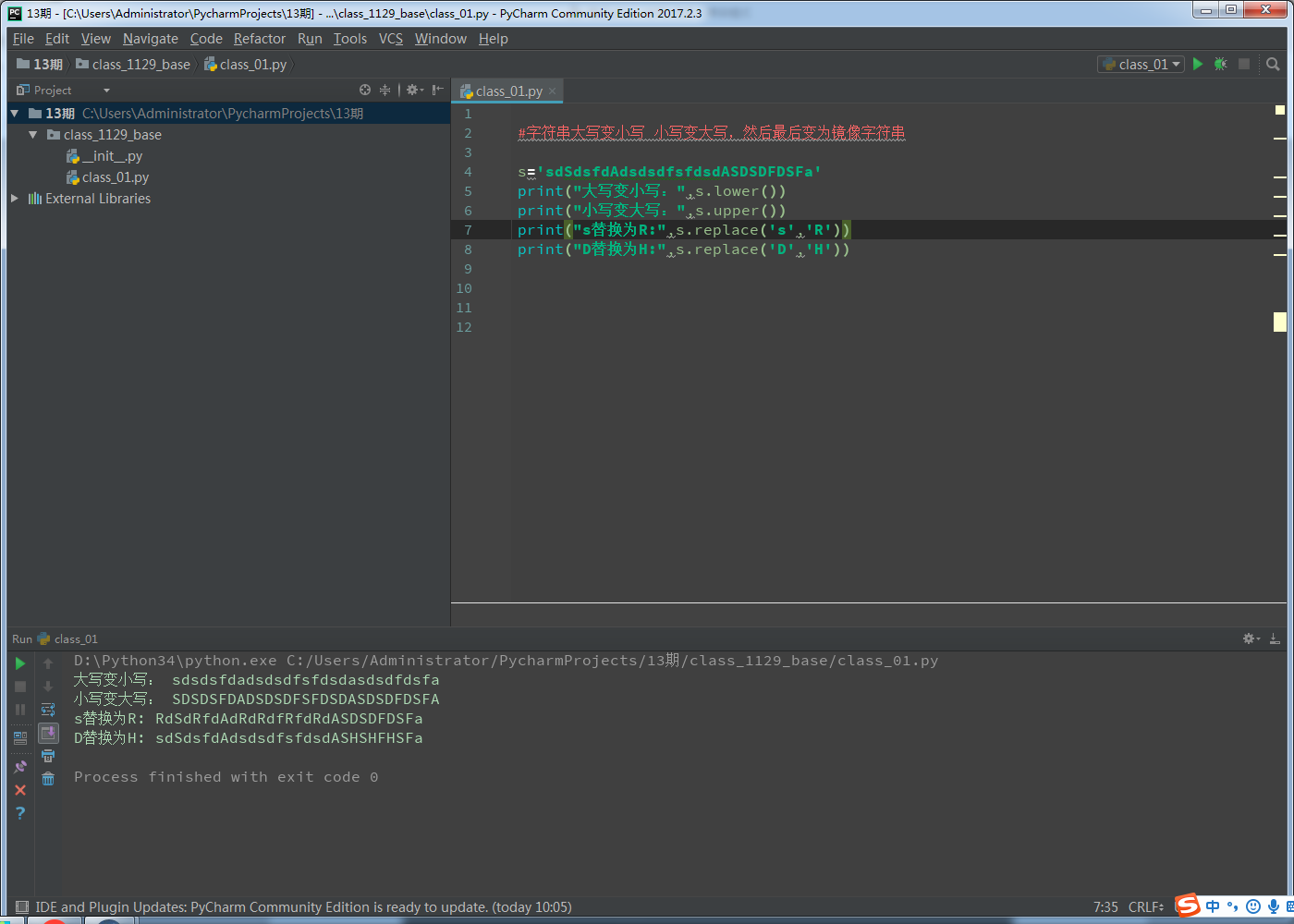Collapse all in Project panel toolbar
Viewport: 1294px width, 924px height.
pos(385,90)
